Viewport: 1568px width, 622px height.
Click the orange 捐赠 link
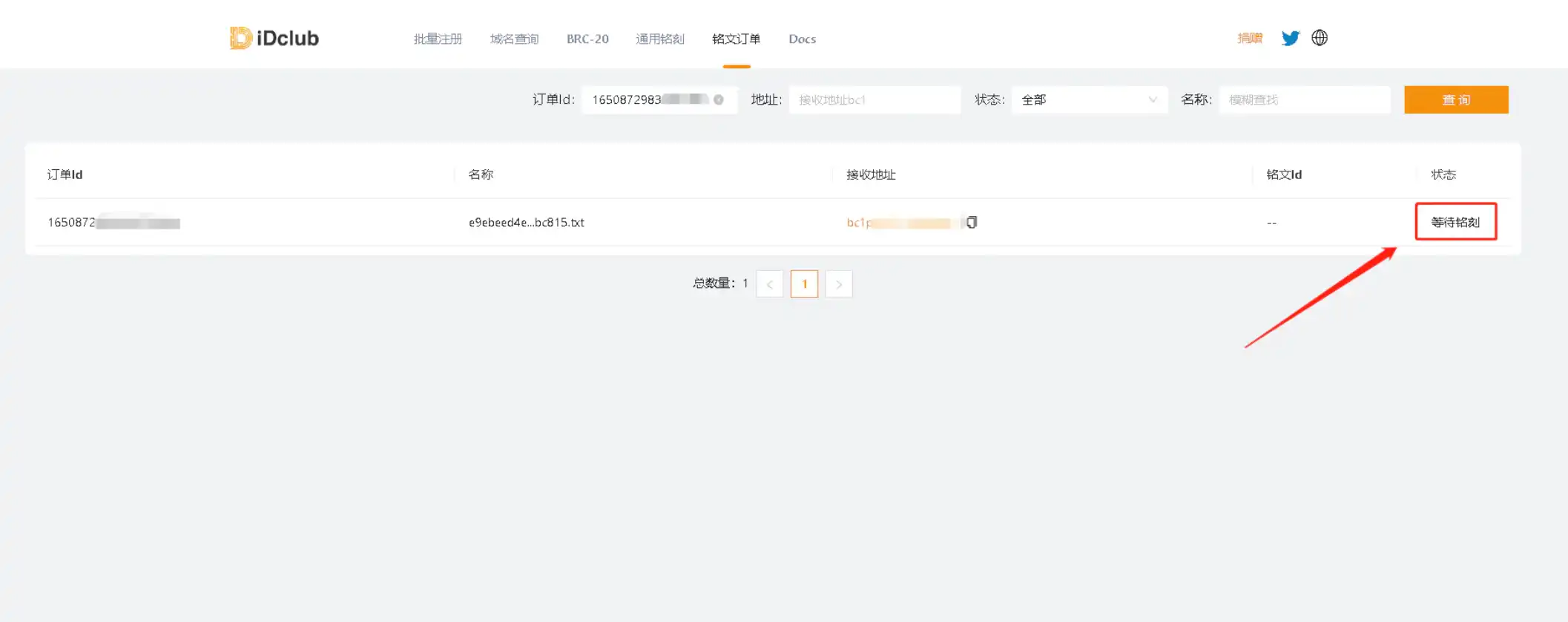pos(1250,38)
